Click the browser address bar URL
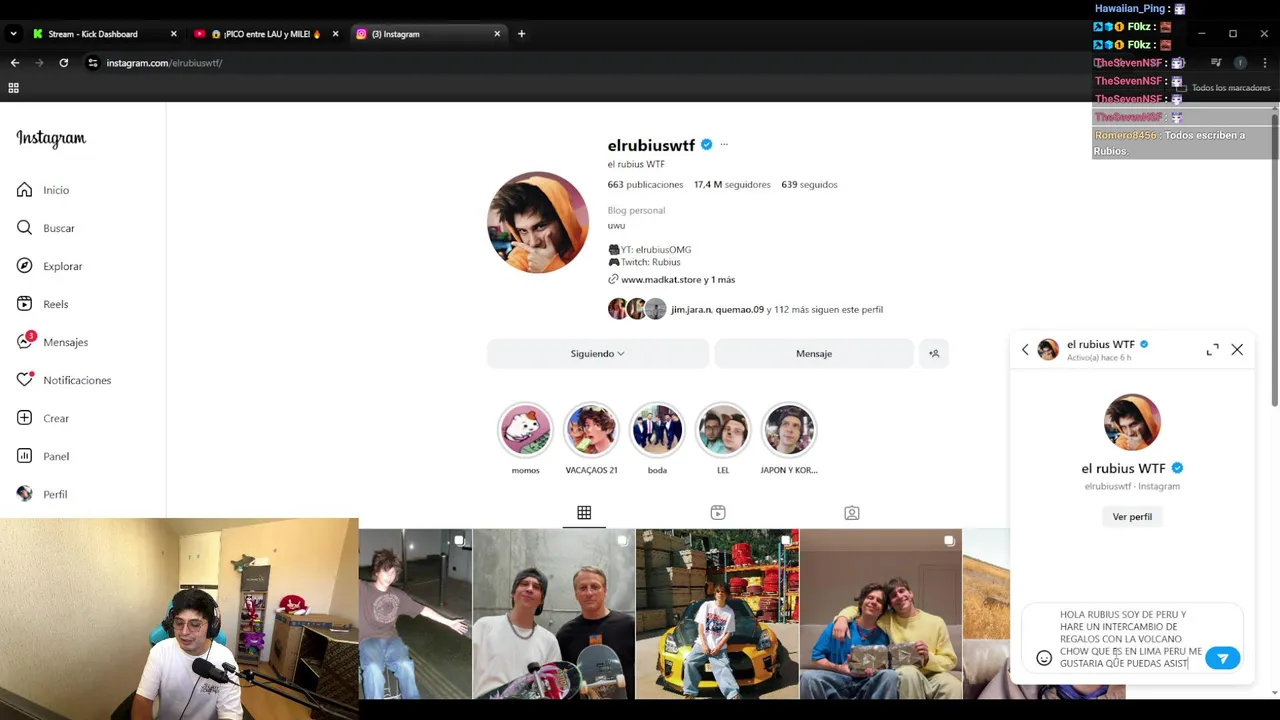Image resolution: width=1280 pixels, height=720 pixels. click(x=164, y=63)
